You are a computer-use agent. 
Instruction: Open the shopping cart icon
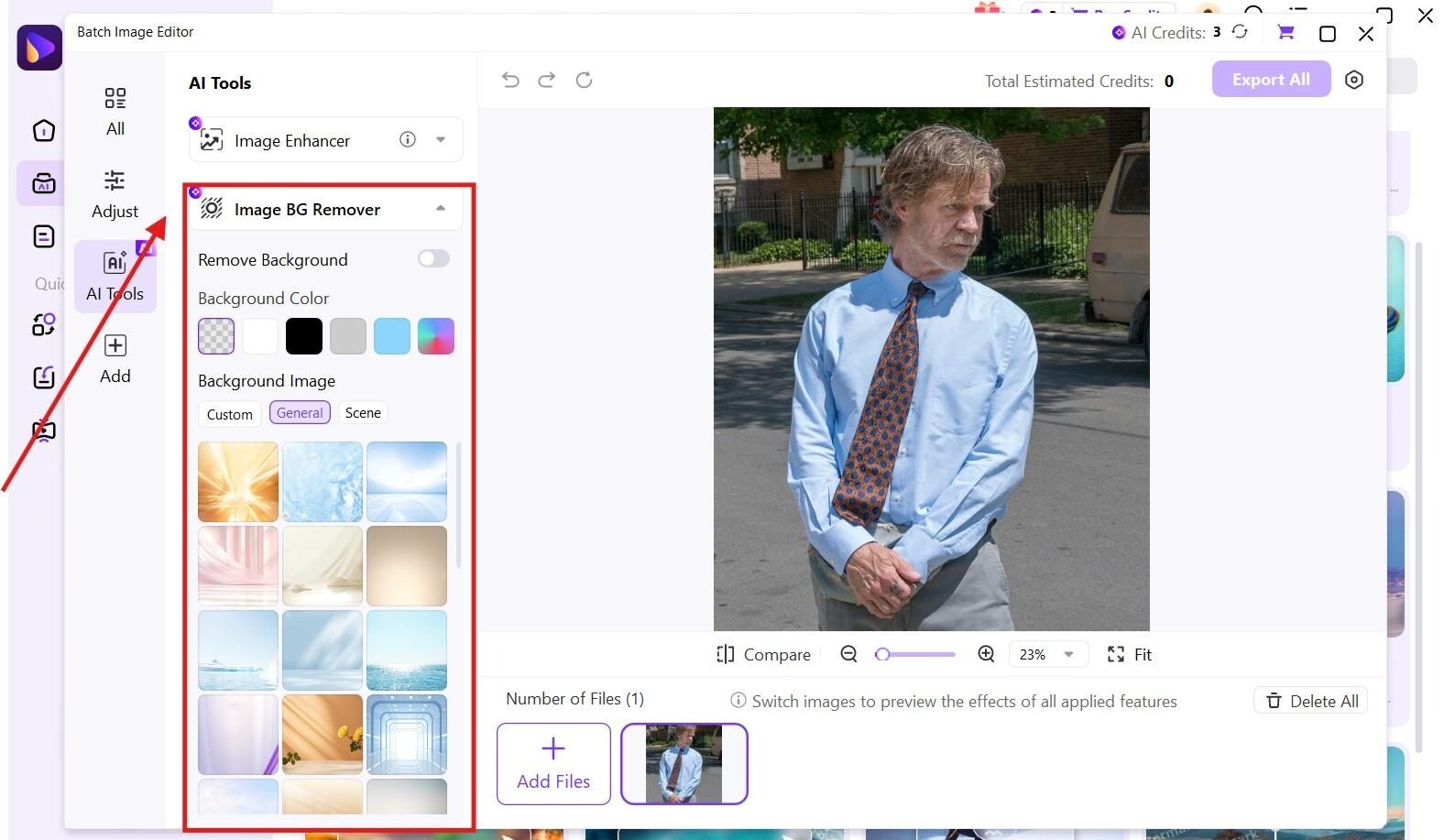1285,32
